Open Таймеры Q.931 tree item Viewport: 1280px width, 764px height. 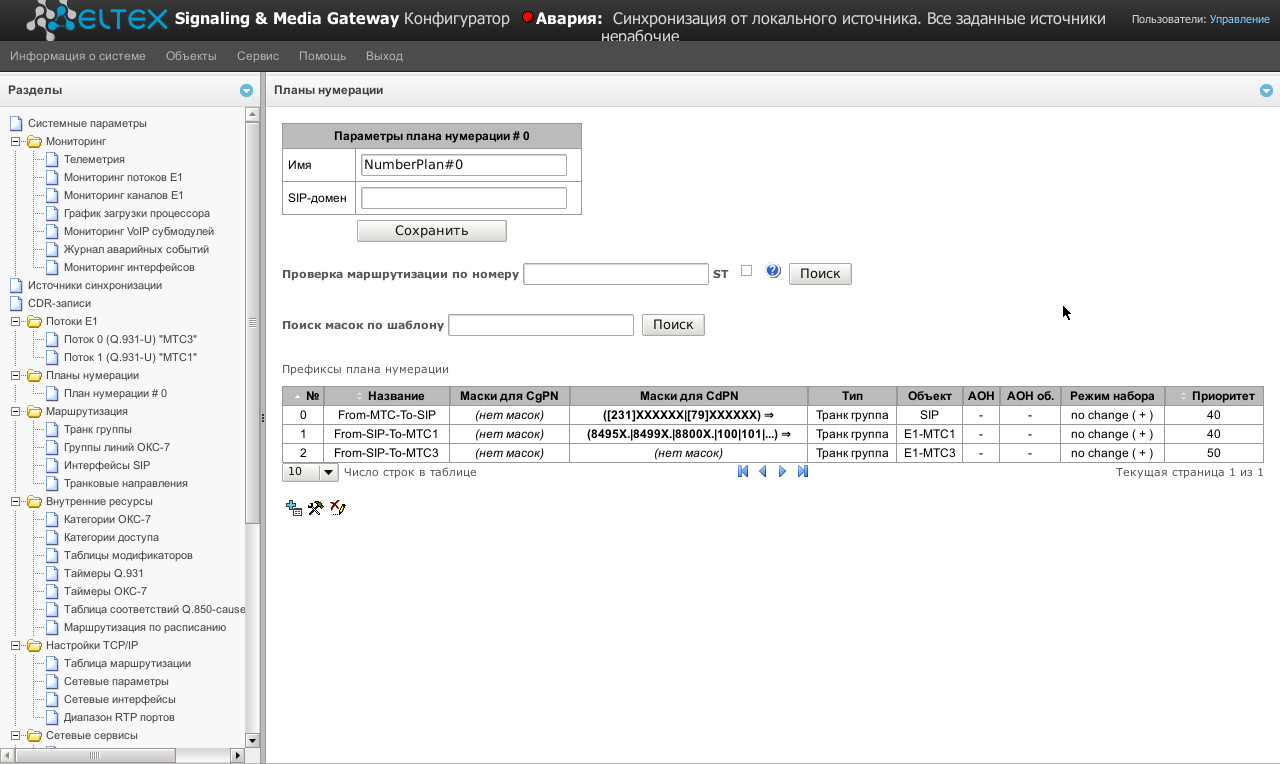(x=104, y=573)
